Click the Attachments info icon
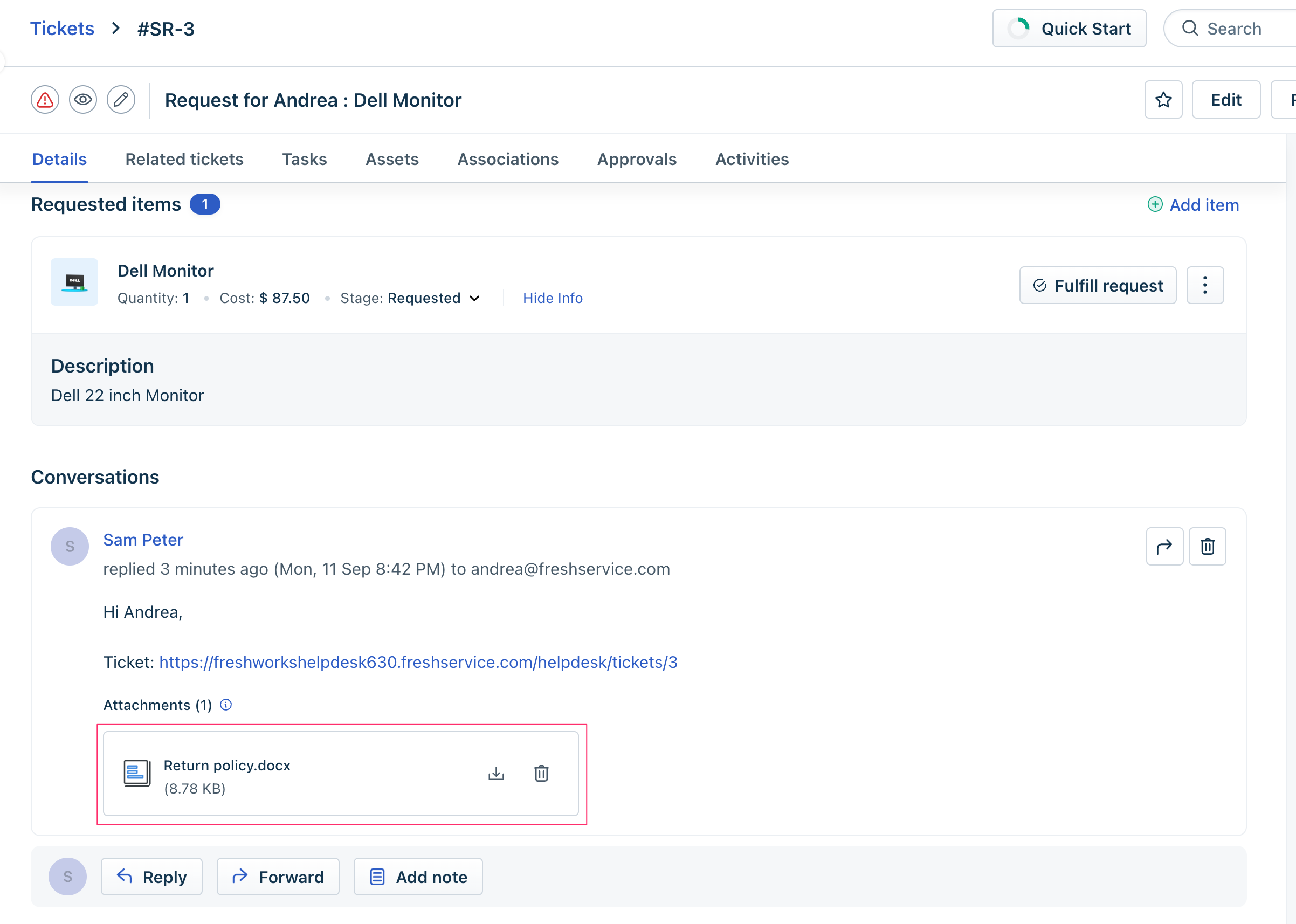The height and width of the screenshot is (924, 1296). tap(226, 705)
